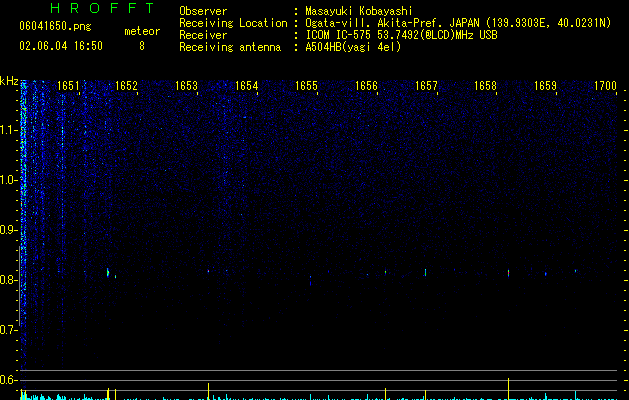This screenshot has width=629, height=400.
Task: Click time marker 1654
Action: point(246,86)
